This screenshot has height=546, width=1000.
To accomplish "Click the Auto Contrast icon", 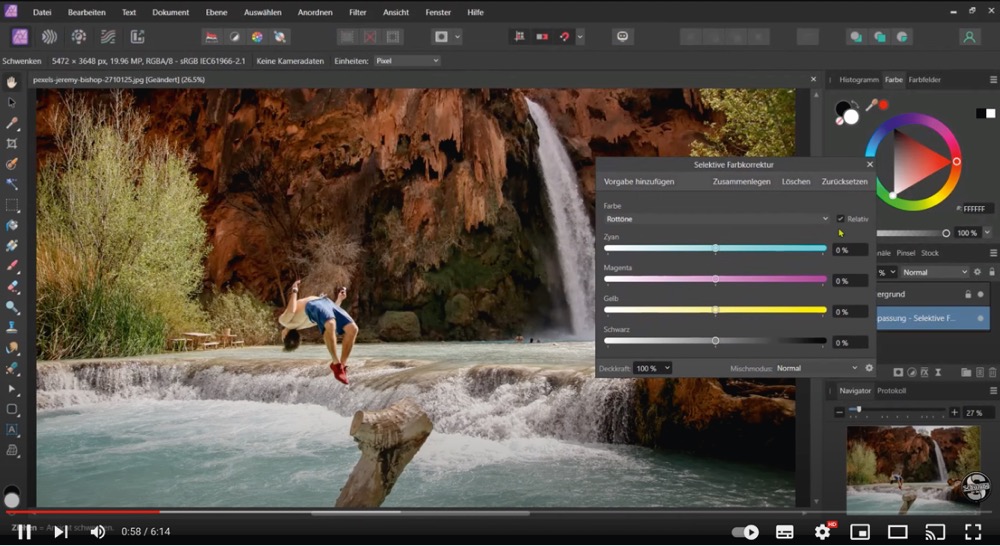I will pyautogui.click(x=234, y=37).
